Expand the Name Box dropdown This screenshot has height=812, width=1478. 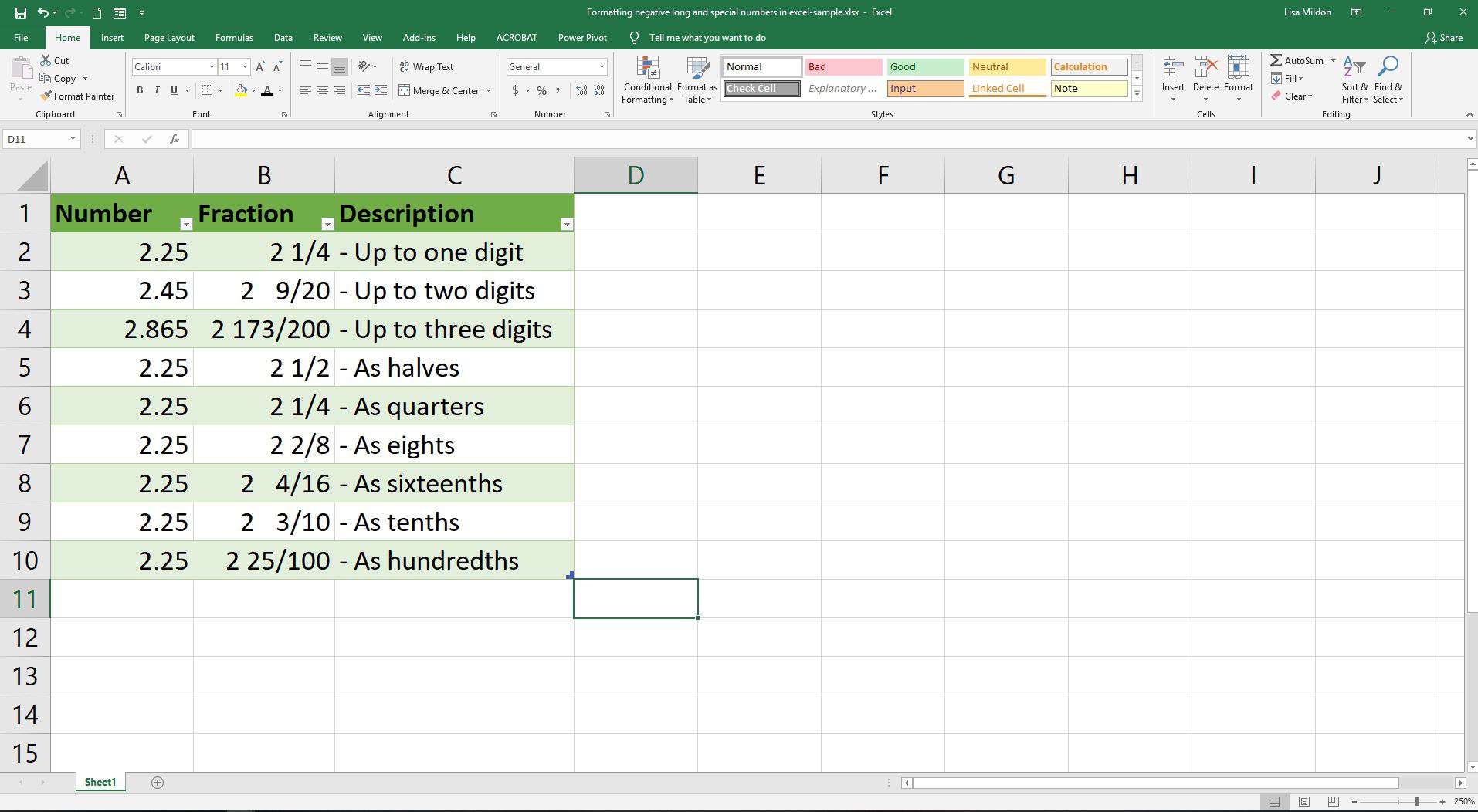click(x=73, y=139)
